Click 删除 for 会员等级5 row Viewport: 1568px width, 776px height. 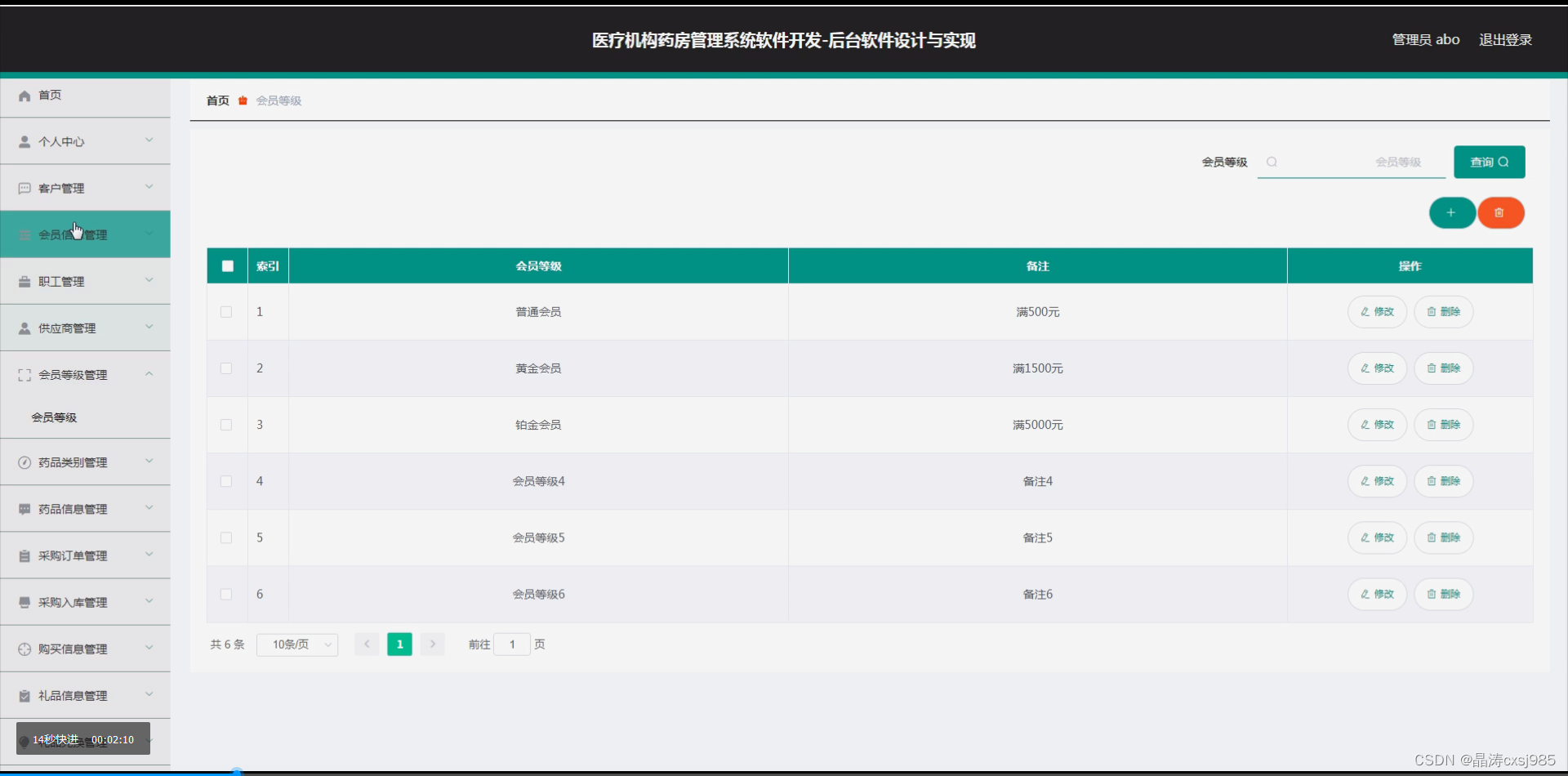[x=1443, y=537]
